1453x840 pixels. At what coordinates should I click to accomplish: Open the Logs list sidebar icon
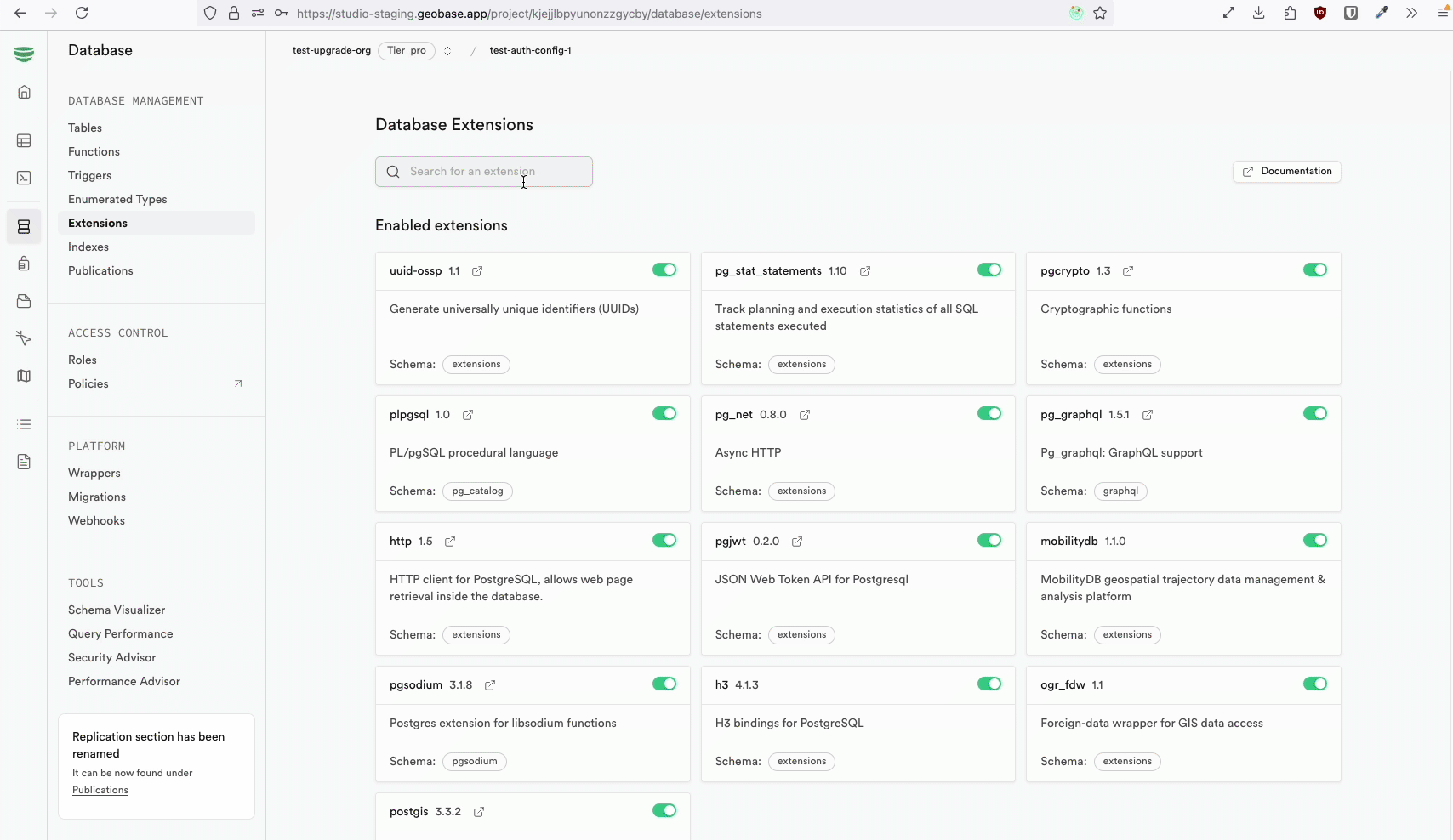[x=24, y=424]
